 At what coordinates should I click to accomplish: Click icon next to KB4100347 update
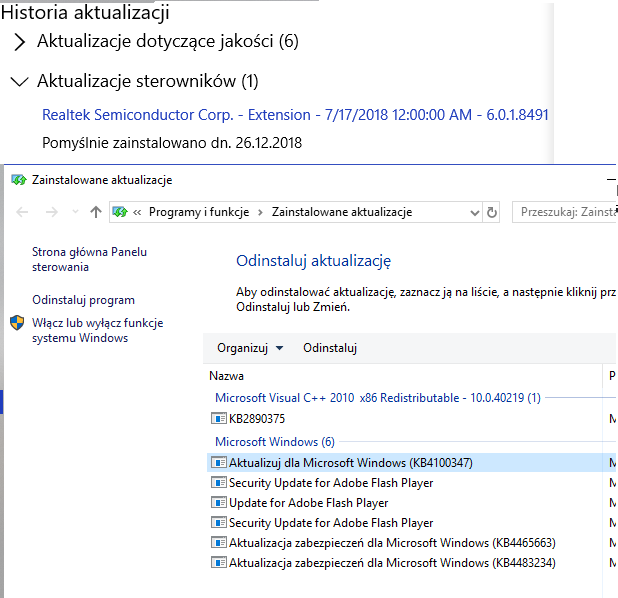coord(219,462)
